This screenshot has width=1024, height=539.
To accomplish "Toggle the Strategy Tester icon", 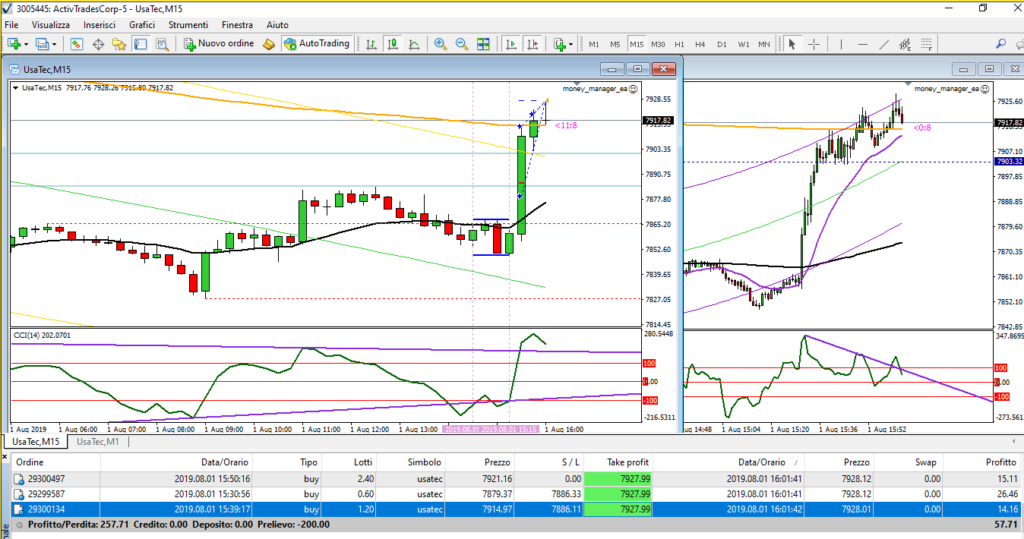I will (162, 44).
